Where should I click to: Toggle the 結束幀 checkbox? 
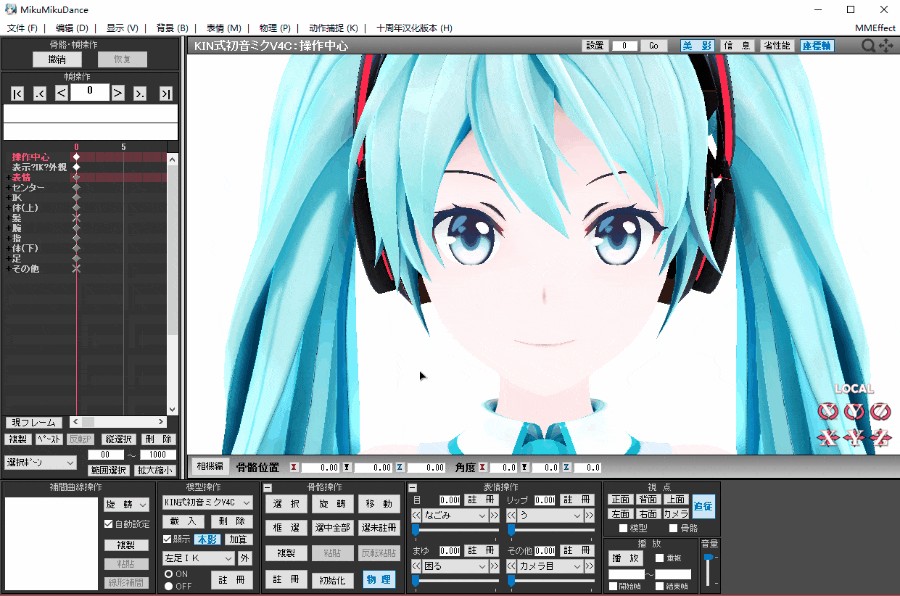tap(660, 586)
